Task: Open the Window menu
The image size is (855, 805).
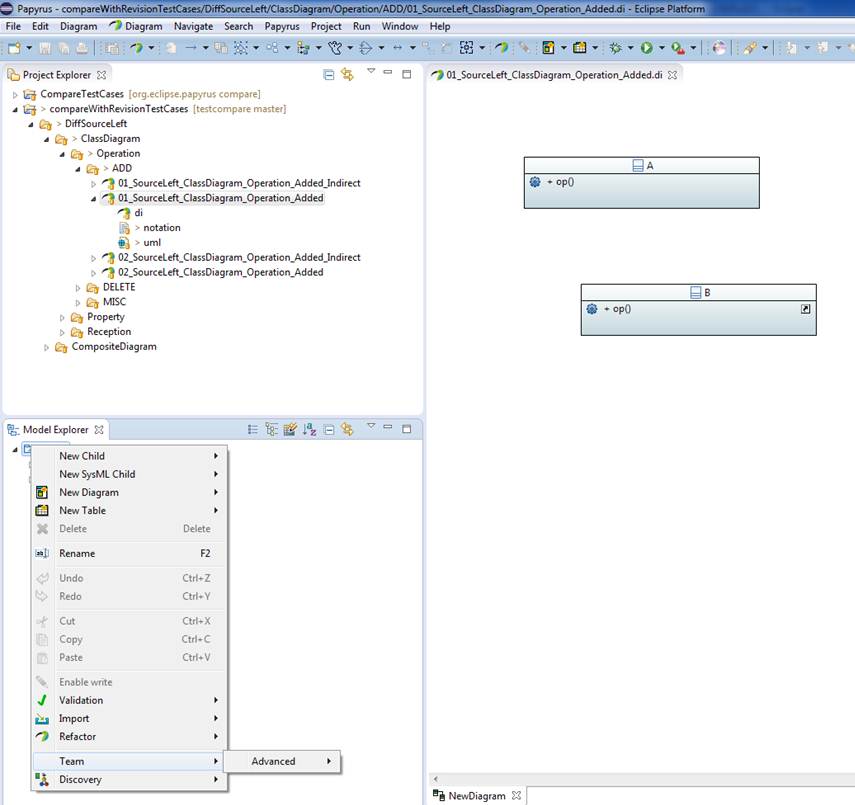Action: [400, 26]
